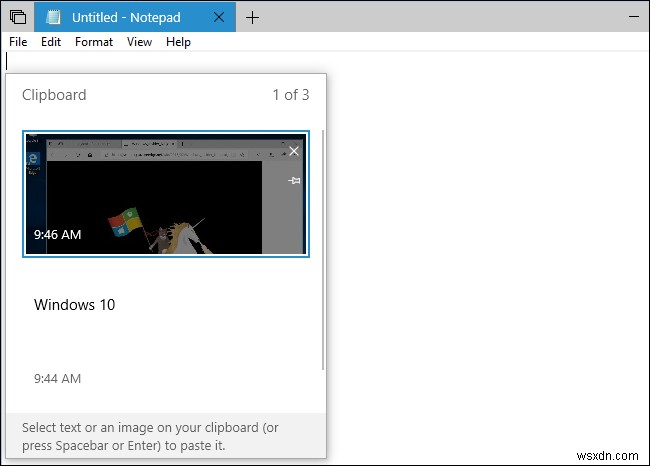This screenshot has width=650, height=466.
Task: Open the File menu
Action: click(18, 42)
